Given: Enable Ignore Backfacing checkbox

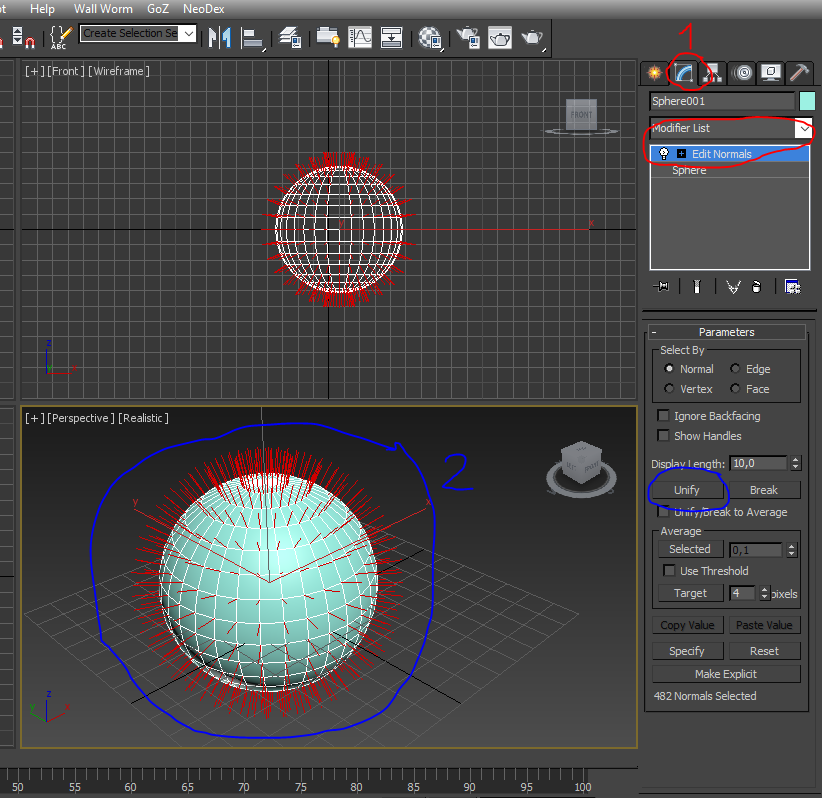Looking at the screenshot, I should click(x=663, y=416).
